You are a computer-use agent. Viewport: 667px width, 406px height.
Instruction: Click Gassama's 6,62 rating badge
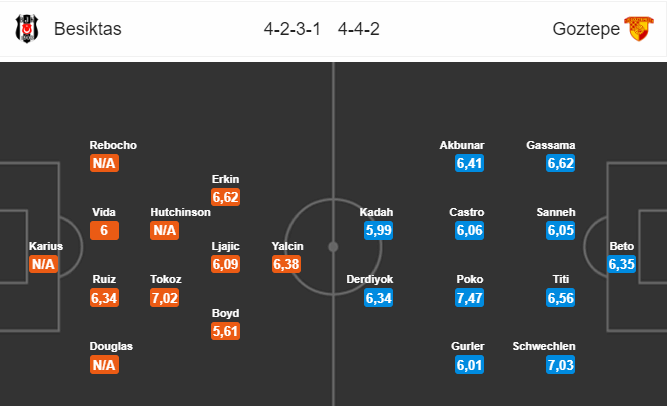[x=561, y=163]
